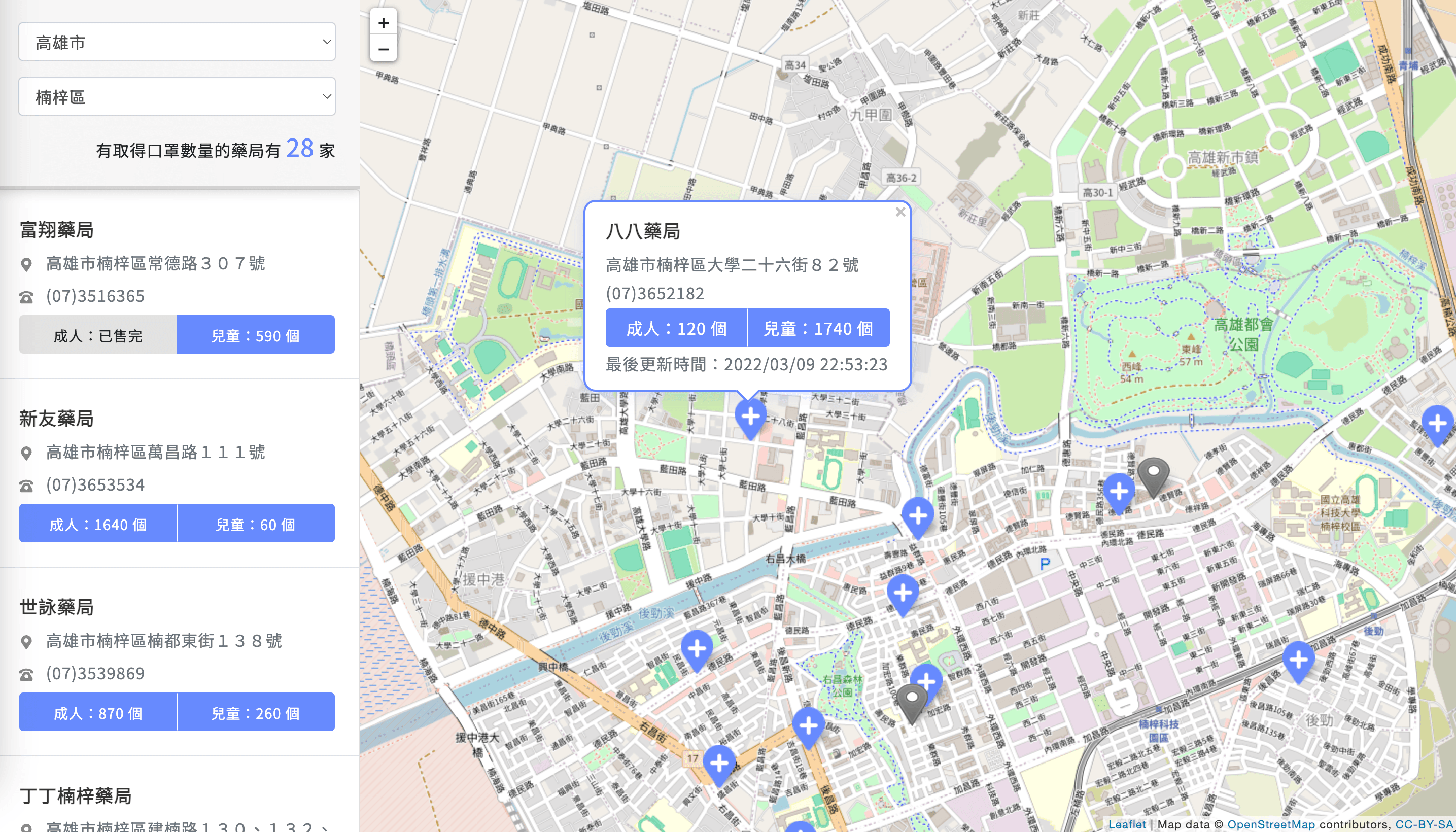Click 富翔藥局 adult masks sold-out button
The height and width of the screenshot is (832, 1456).
98,334
